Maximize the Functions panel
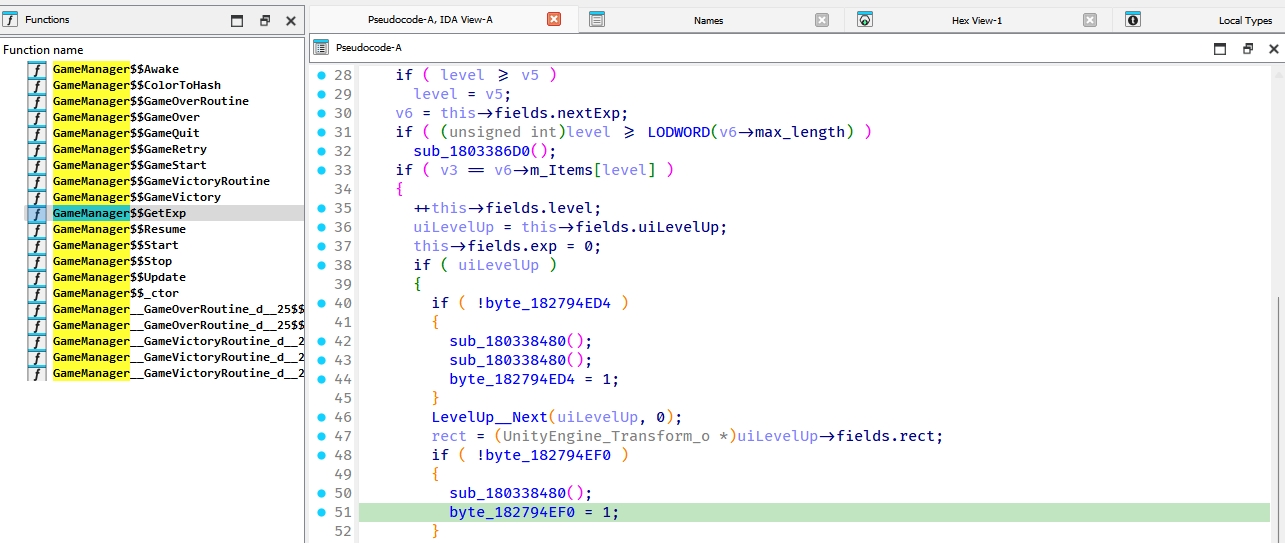This screenshot has width=1285, height=543. point(237,20)
